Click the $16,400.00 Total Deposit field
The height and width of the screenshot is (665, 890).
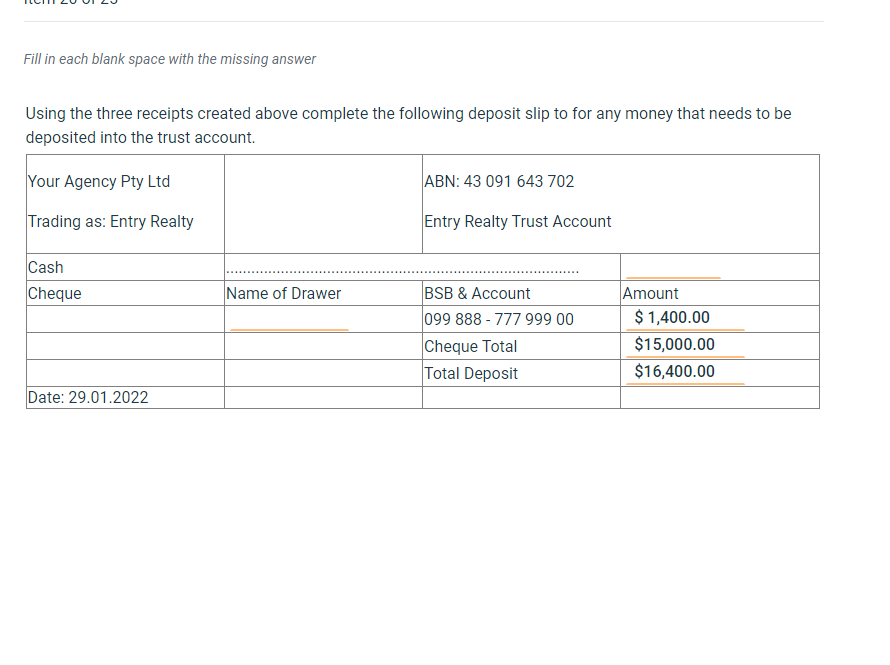685,372
